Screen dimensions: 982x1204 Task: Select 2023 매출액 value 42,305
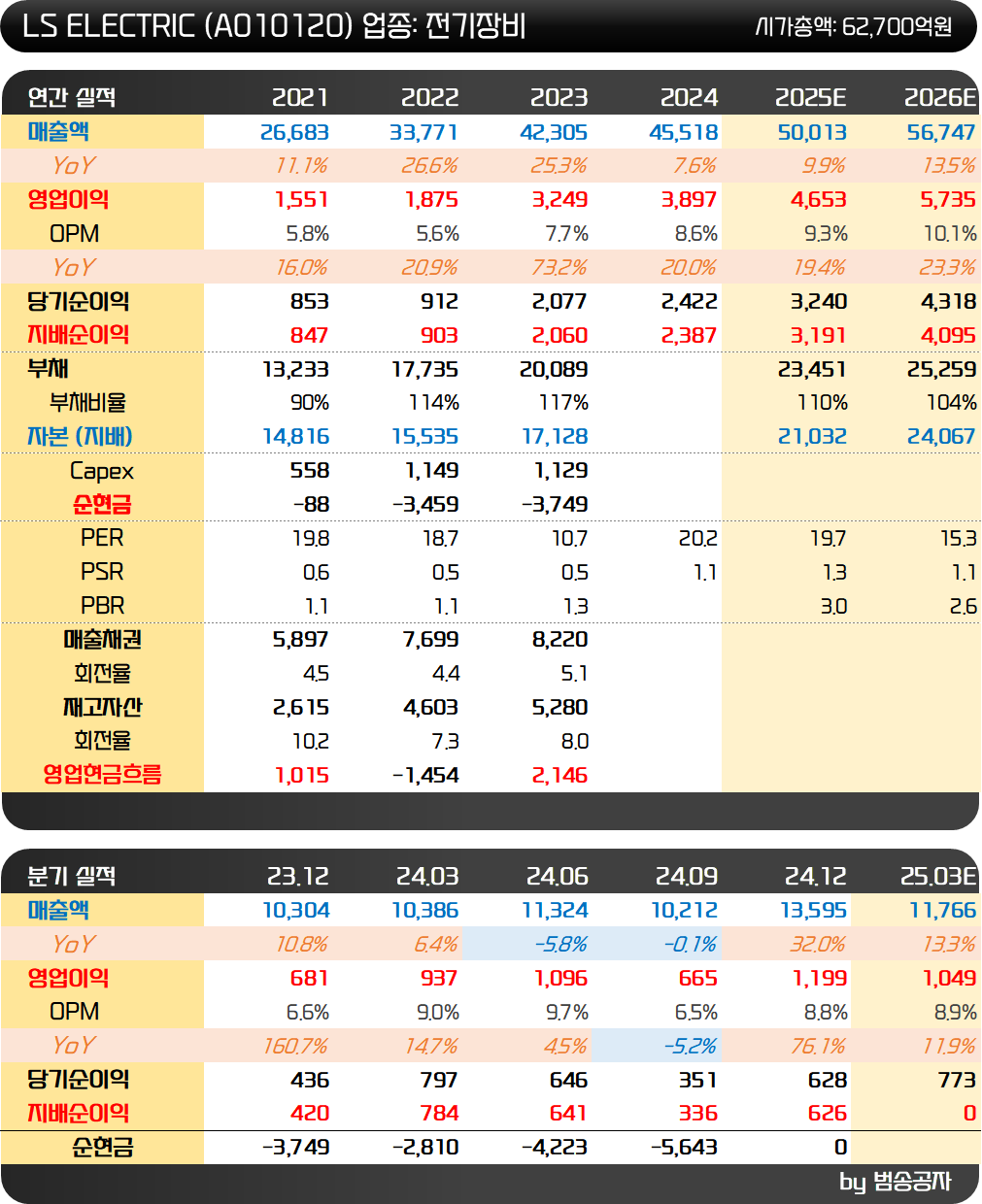point(554,132)
